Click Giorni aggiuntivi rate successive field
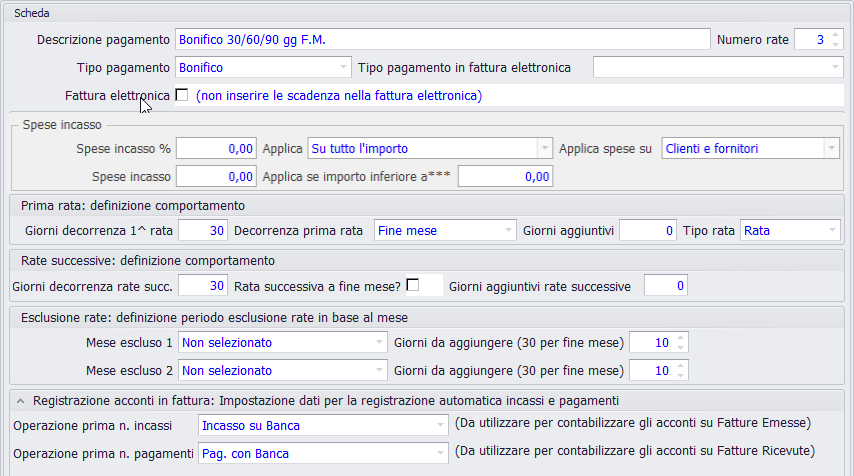The height and width of the screenshot is (476, 854). coord(666,286)
